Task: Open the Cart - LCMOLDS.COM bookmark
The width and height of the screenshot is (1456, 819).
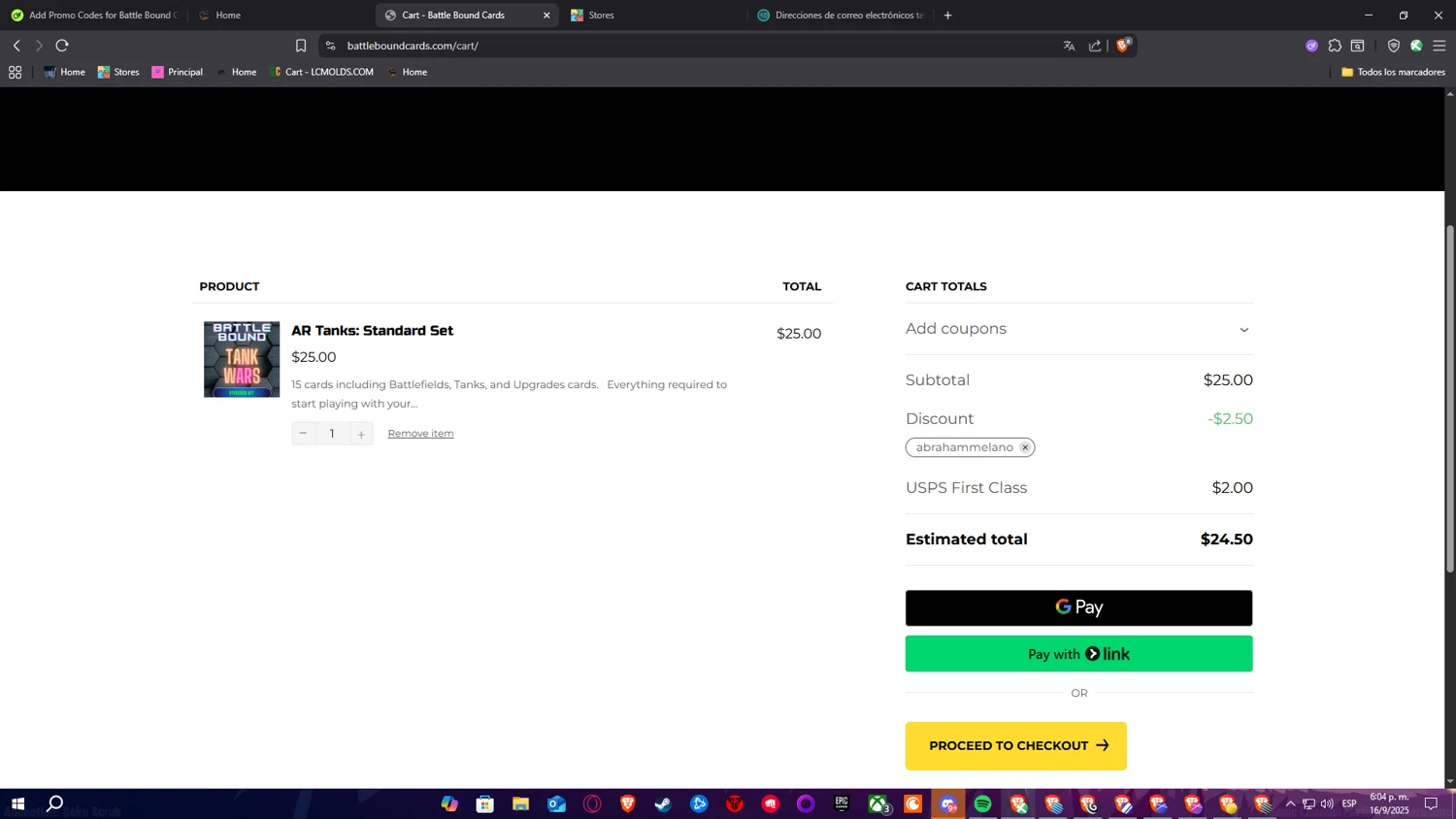Action: 323,72
